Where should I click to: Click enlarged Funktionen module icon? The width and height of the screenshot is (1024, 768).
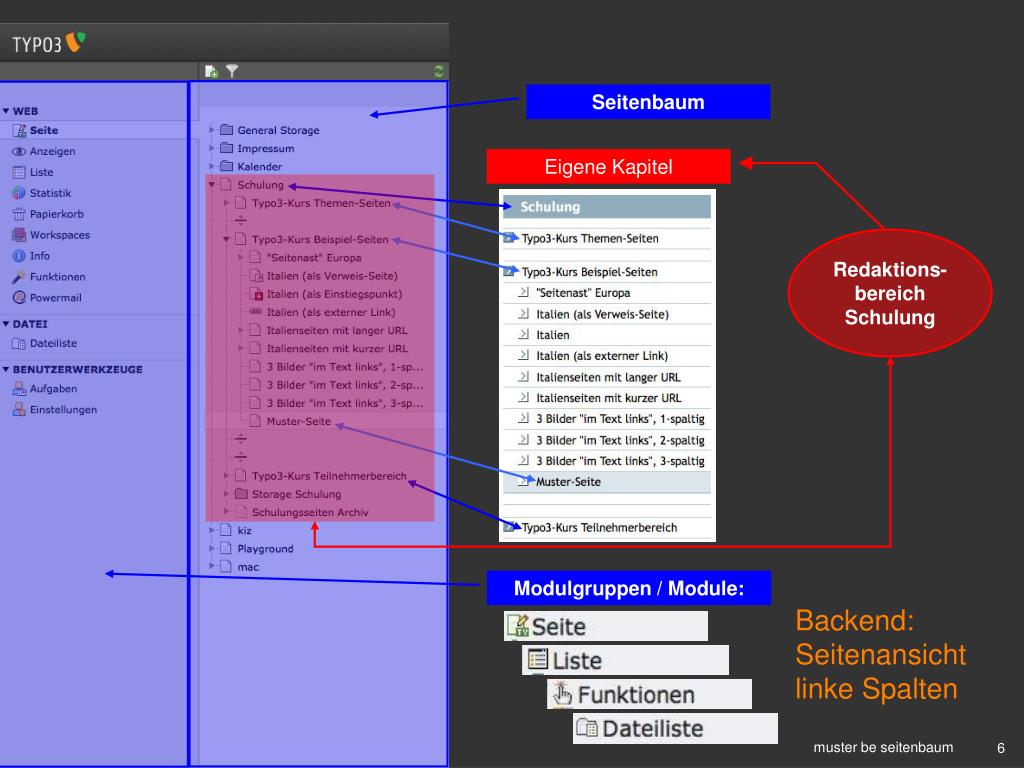(562, 694)
